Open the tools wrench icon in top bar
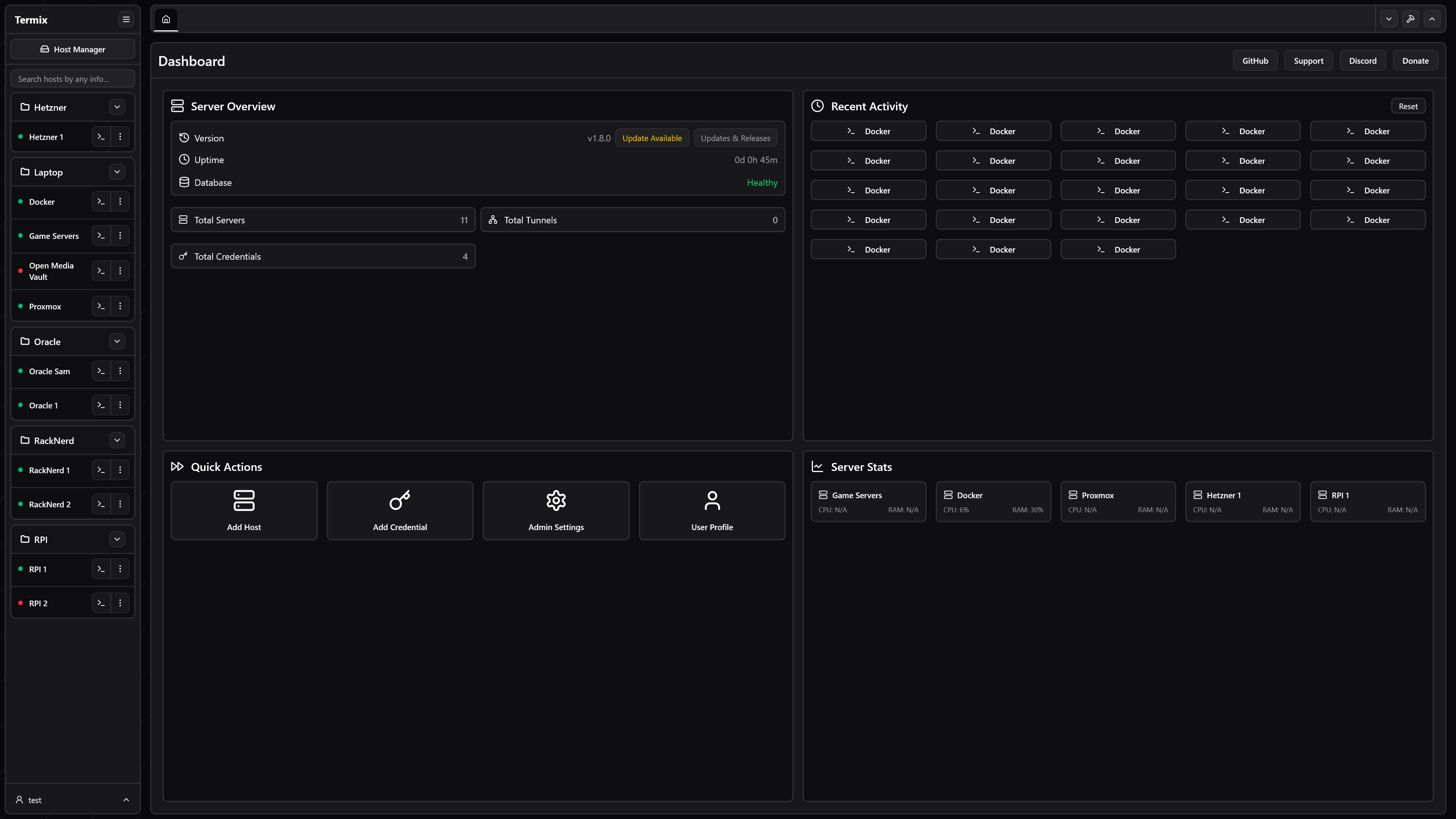 [x=1410, y=19]
